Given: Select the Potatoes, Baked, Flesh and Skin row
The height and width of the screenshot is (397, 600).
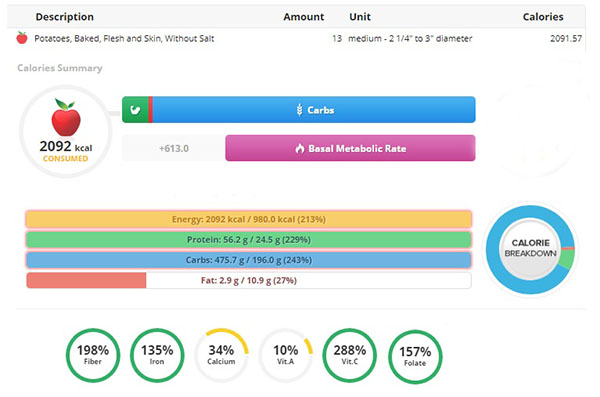Looking at the screenshot, I should tap(296, 38).
